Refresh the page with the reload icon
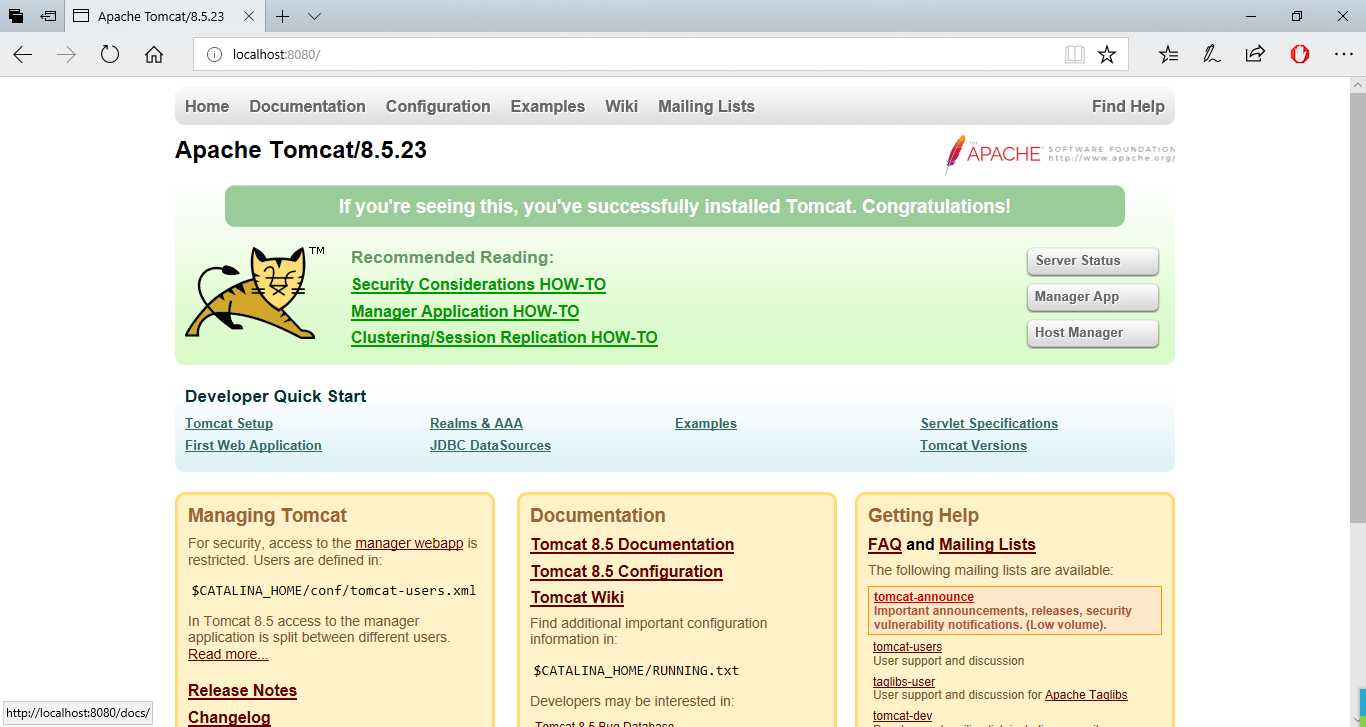Image resolution: width=1366 pixels, height=727 pixels. (x=110, y=55)
